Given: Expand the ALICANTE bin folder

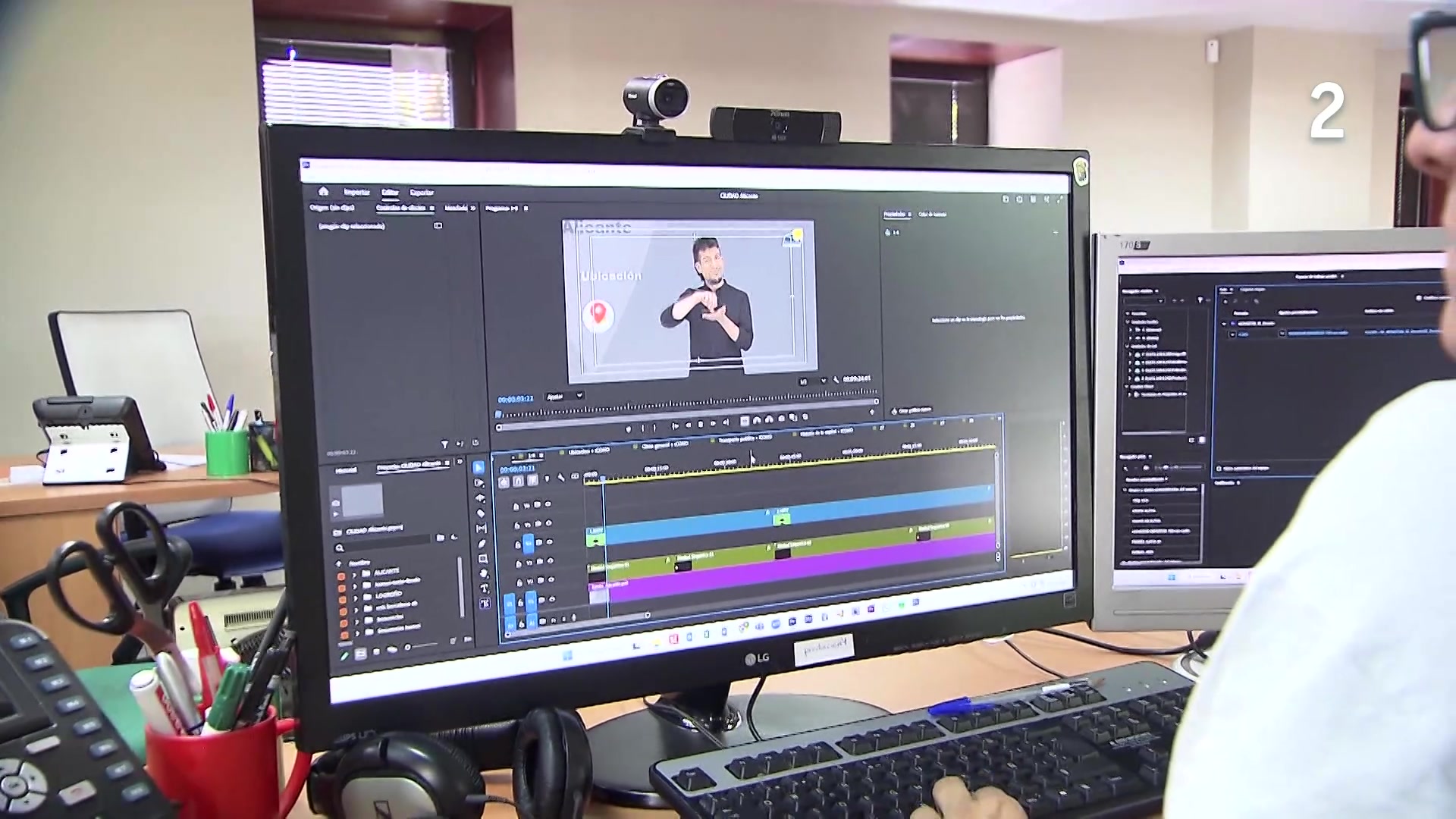Looking at the screenshot, I should pos(353,575).
